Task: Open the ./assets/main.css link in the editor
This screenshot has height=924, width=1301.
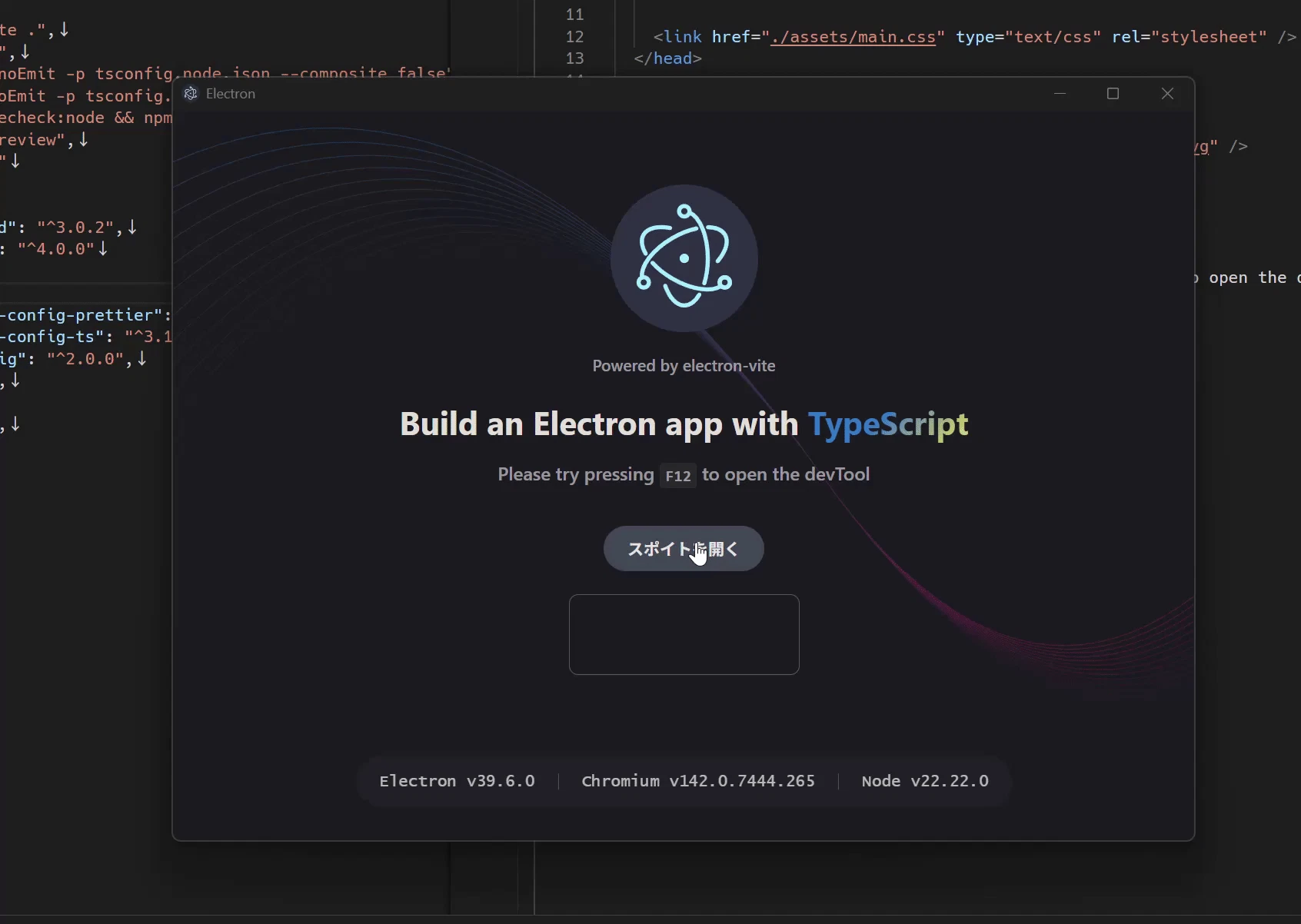Action: pos(853,37)
